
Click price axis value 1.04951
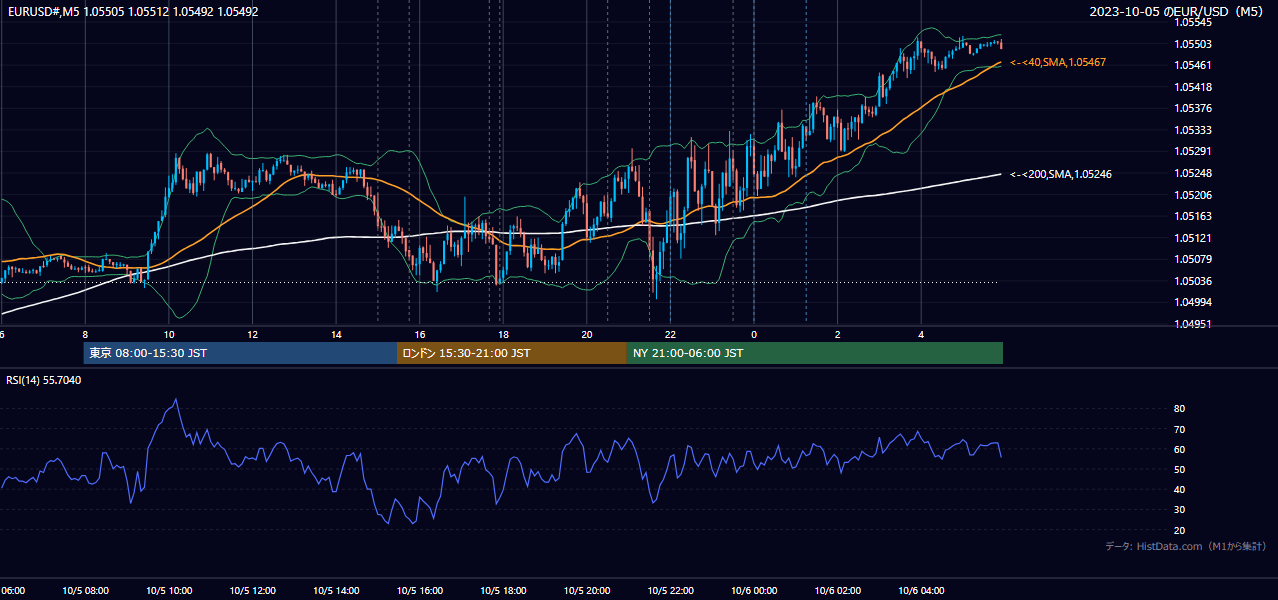coord(1193,324)
